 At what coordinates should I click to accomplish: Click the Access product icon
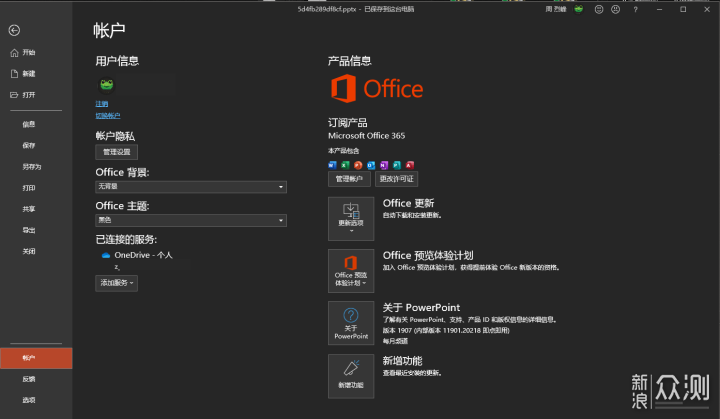(x=410, y=165)
